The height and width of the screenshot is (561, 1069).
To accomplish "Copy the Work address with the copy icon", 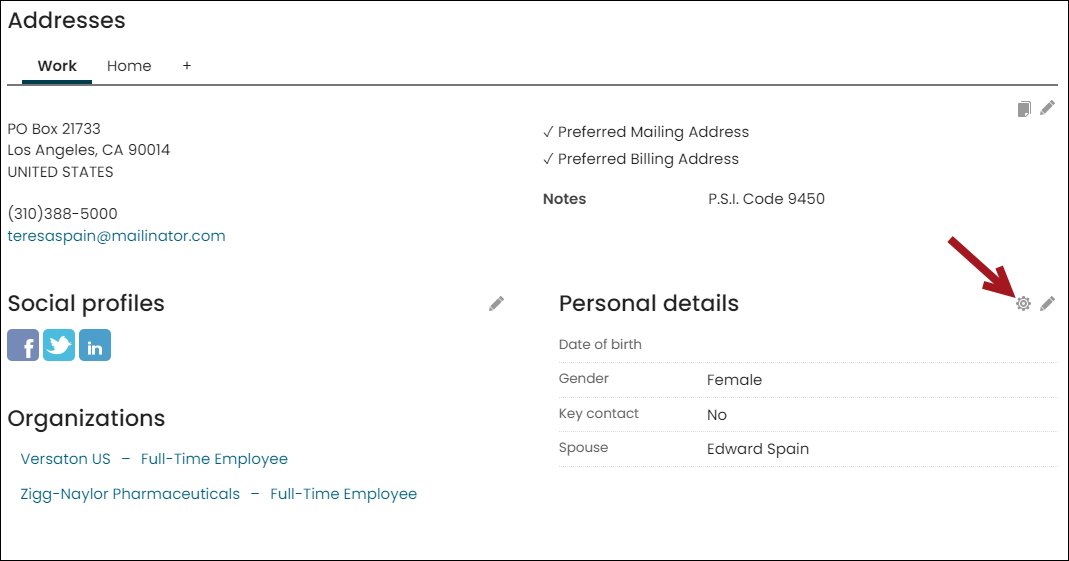I will (1024, 109).
